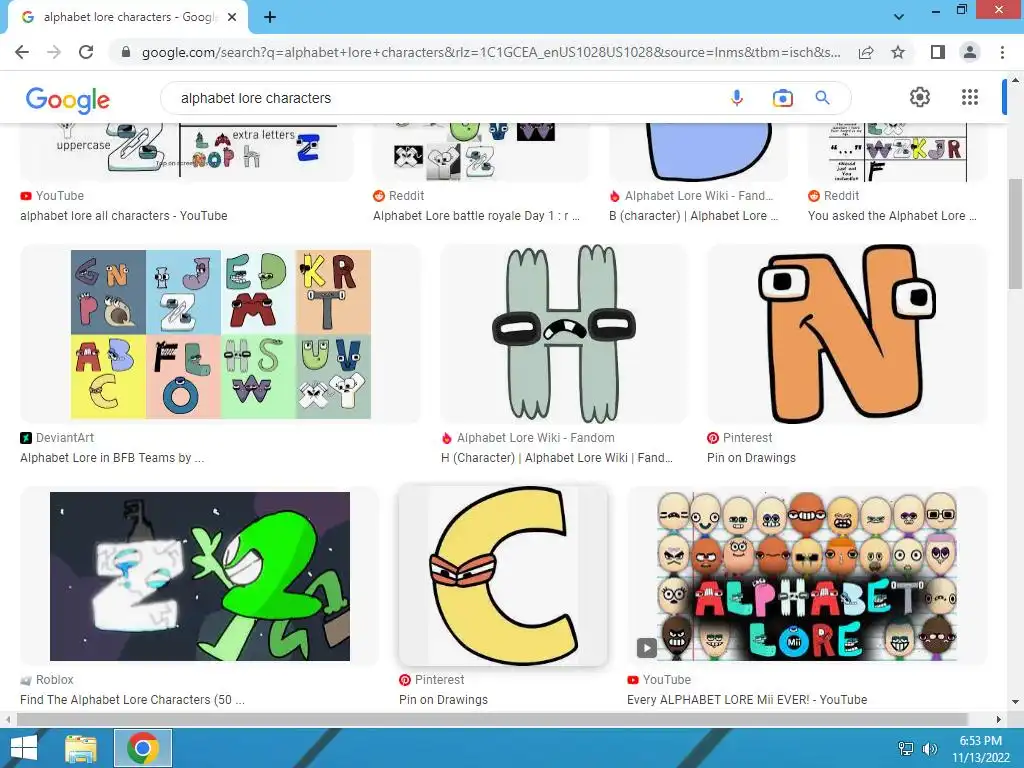
Task: Click the browser forward arrow
Action: 54,52
